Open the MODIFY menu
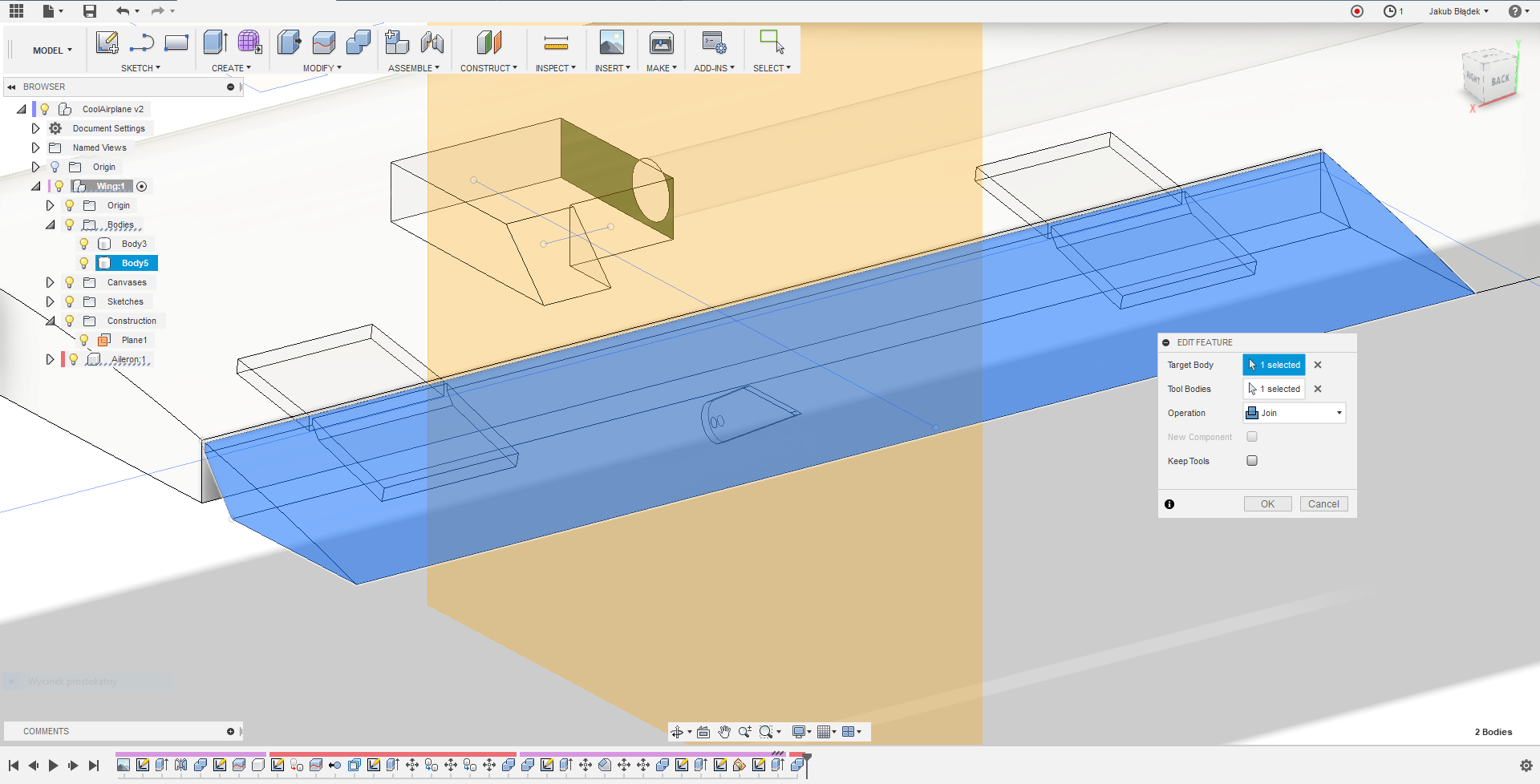Viewport: 1540px width, 784px height. tap(322, 68)
